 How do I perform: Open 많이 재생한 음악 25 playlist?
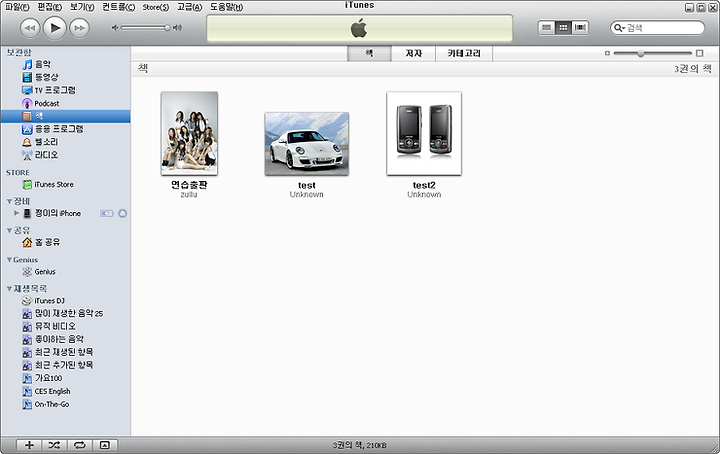pyautogui.click(x=65, y=314)
